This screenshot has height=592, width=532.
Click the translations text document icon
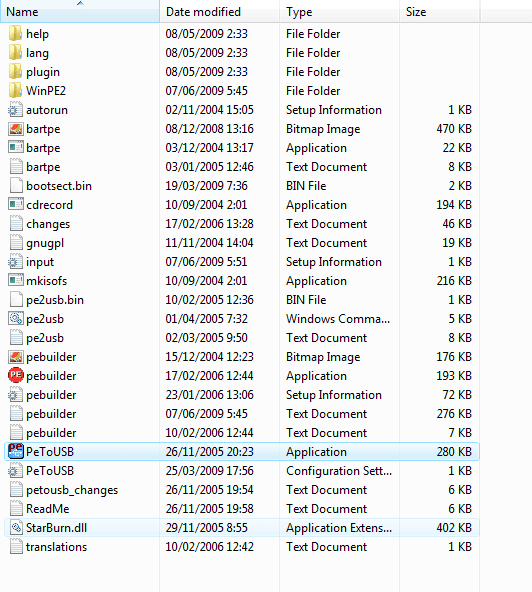point(15,547)
